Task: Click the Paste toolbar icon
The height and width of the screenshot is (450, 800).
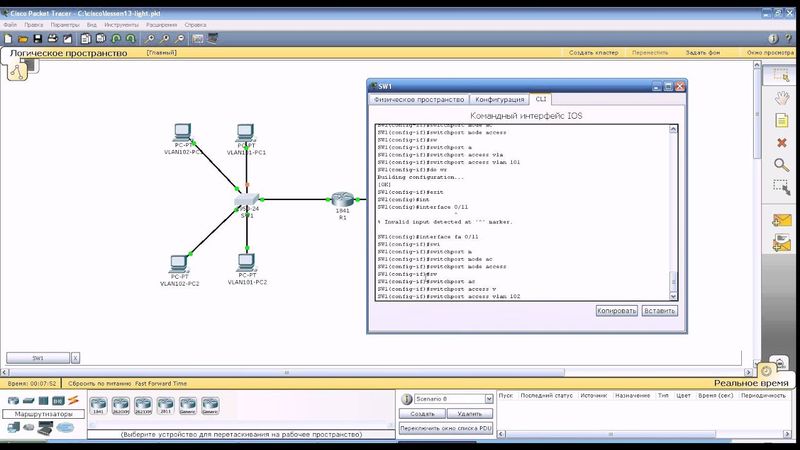Action: pyautogui.click(x=101, y=38)
